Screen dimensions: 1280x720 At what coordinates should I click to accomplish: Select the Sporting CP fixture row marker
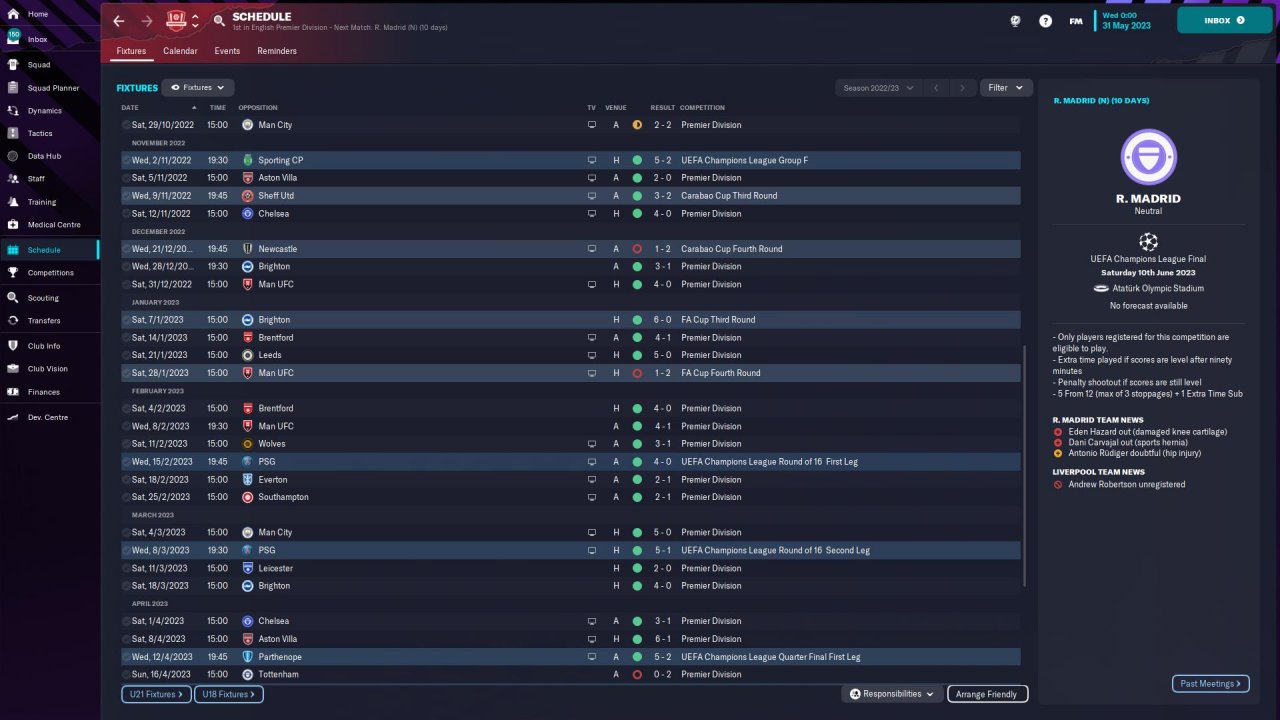[x=127, y=160]
